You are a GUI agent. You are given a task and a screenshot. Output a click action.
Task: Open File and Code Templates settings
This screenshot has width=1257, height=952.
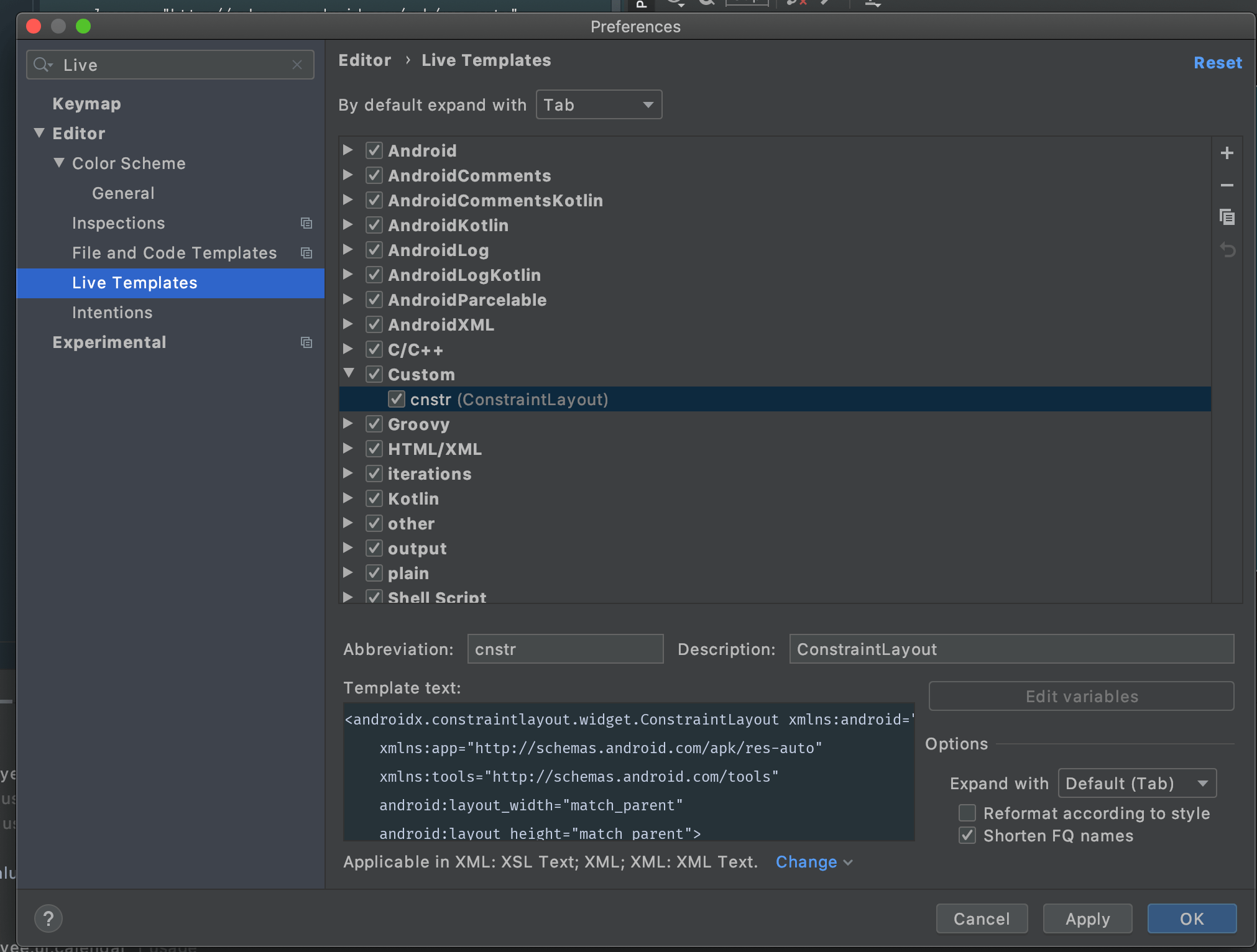[x=174, y=253]
